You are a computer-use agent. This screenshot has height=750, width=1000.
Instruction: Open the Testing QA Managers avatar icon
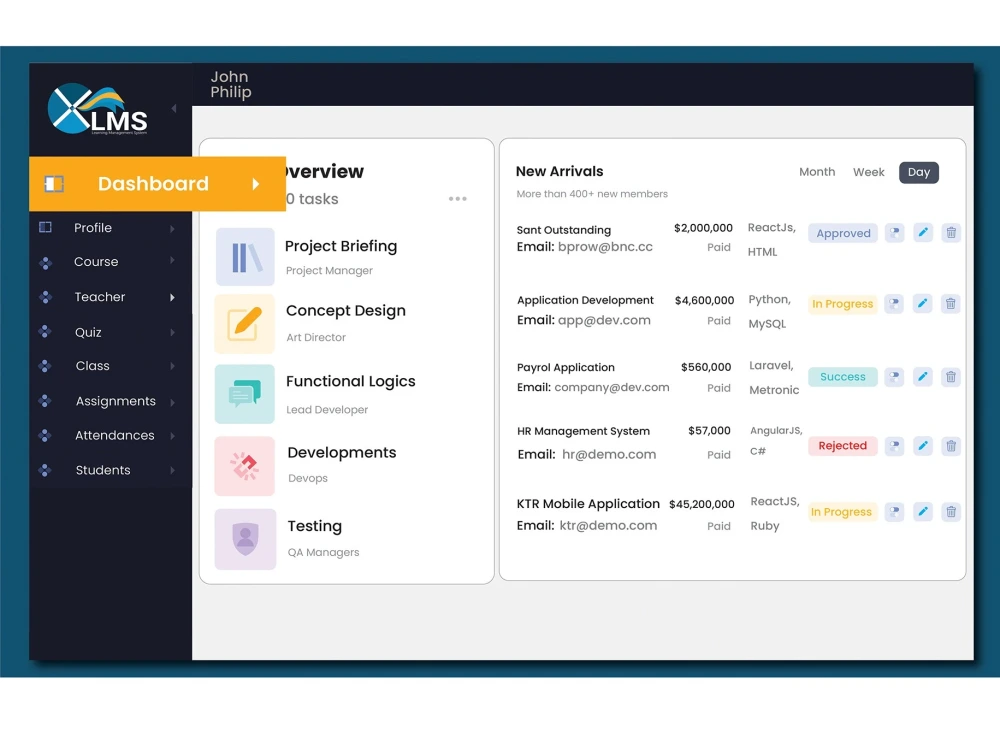point(245,539)
